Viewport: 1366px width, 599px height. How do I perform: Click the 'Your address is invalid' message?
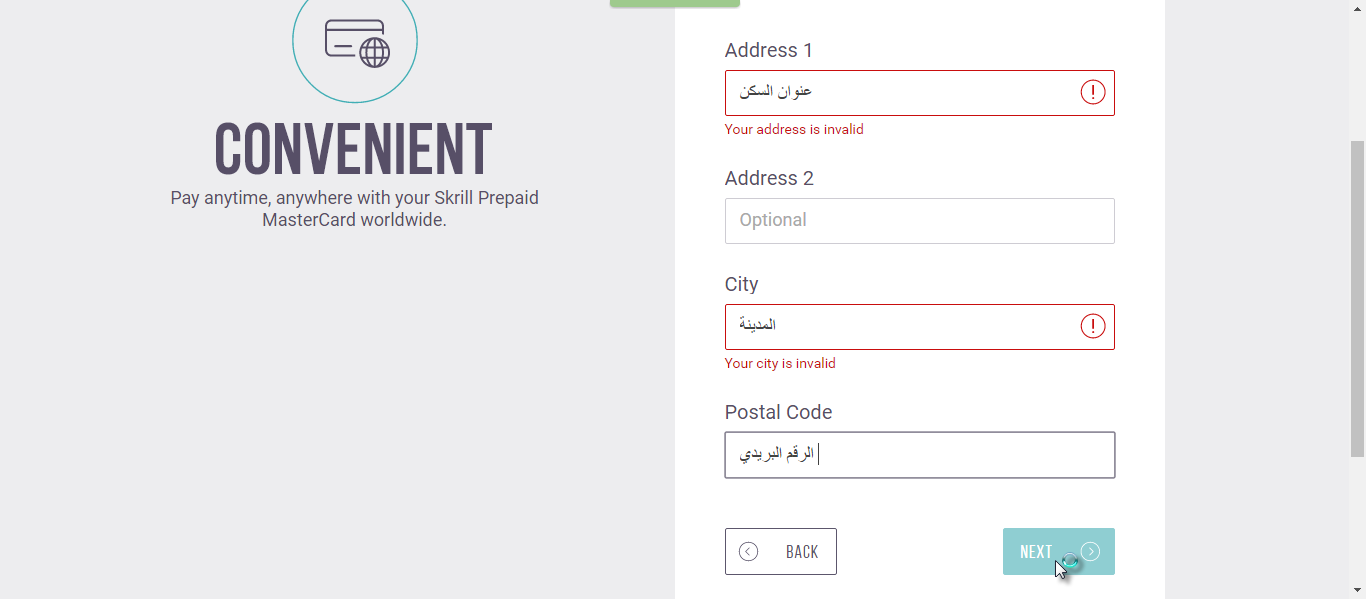pos(794,129)
